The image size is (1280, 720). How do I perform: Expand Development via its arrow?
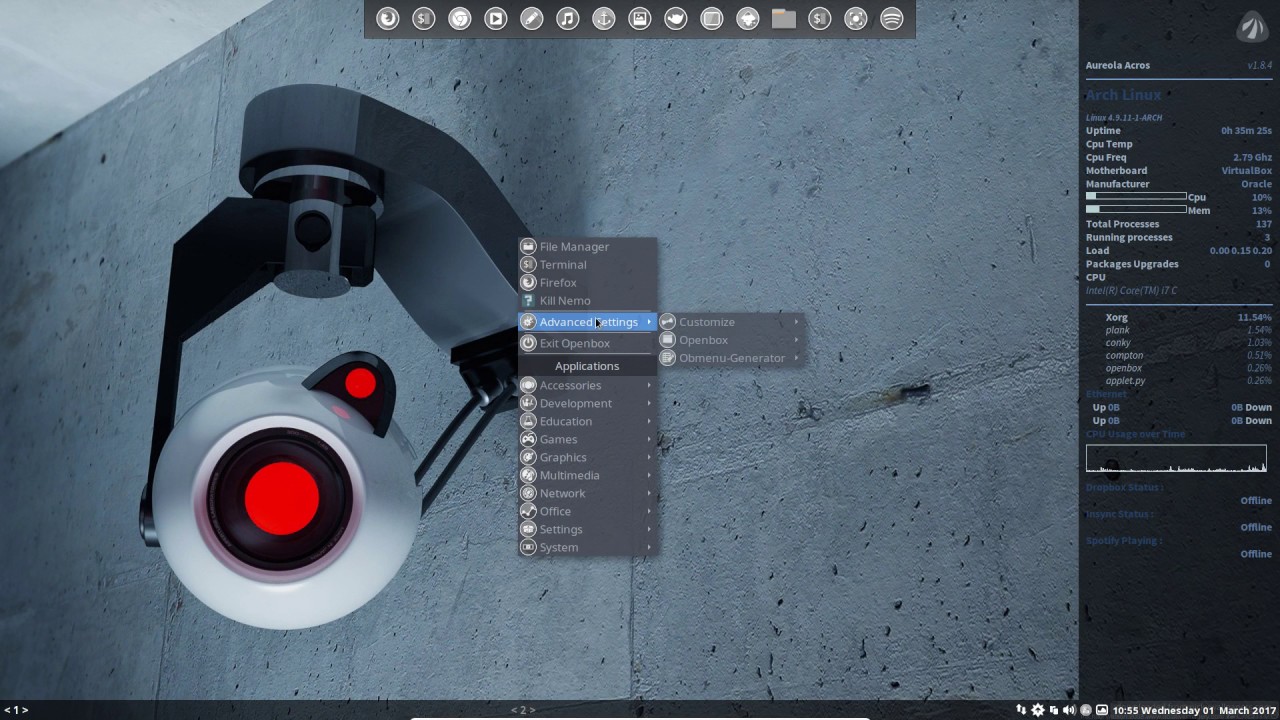click(x=649, y=403)
